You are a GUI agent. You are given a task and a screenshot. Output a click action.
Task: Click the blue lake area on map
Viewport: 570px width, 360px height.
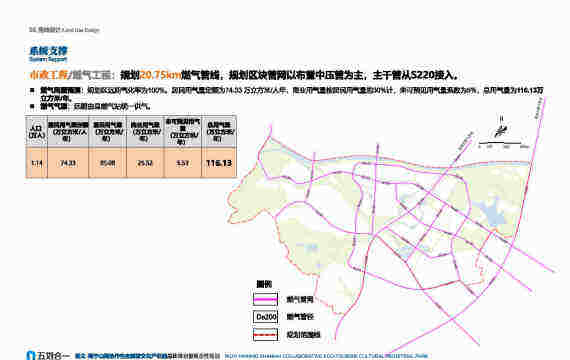coord(493,213)
